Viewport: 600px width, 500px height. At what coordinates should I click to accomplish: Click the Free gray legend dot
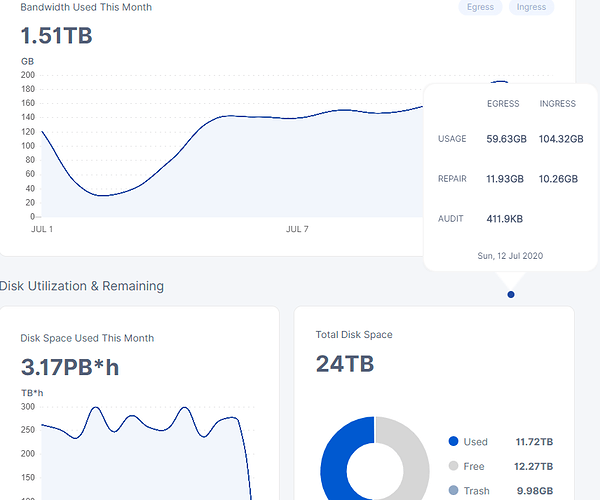pyautogui.click(x=453, y=466)
